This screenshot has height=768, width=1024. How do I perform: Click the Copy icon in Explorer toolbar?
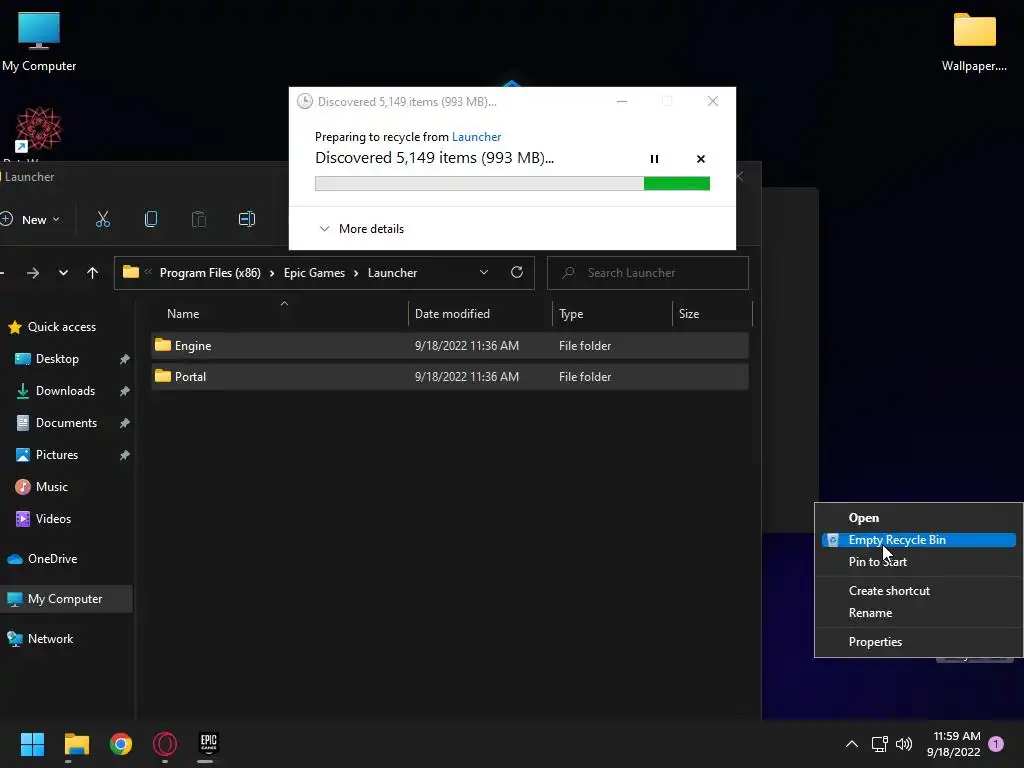point(151,219)
